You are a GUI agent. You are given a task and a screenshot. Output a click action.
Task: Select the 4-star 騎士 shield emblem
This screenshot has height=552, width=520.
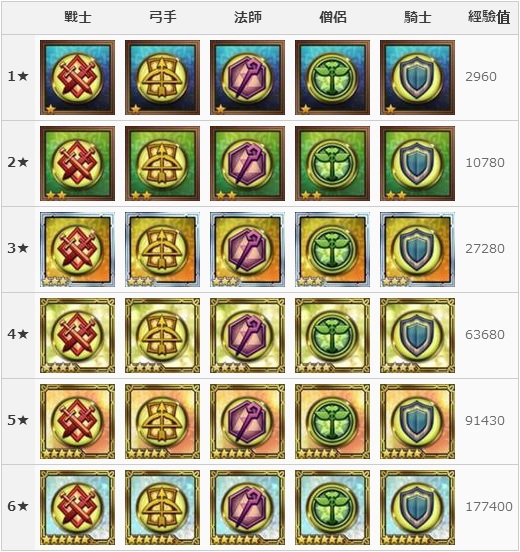(x=417, y=335)
